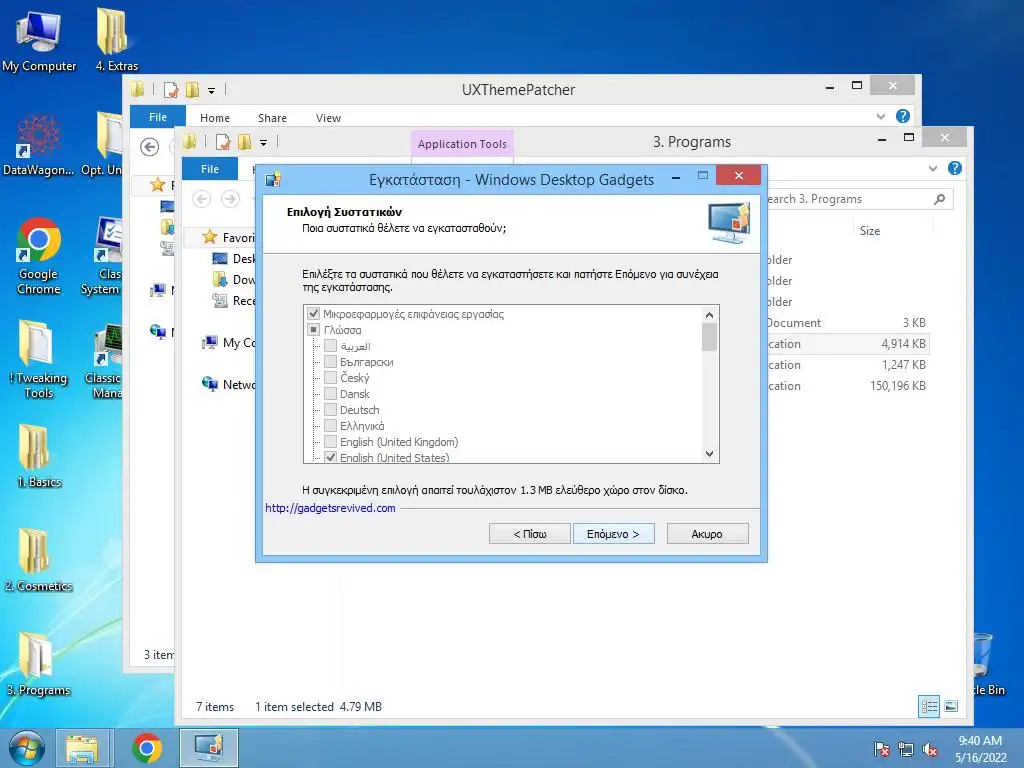Click the properties icon in UXThemePatcher title bar
Image resolution: width=1024 pixels, height=768 pixels.
171,89
